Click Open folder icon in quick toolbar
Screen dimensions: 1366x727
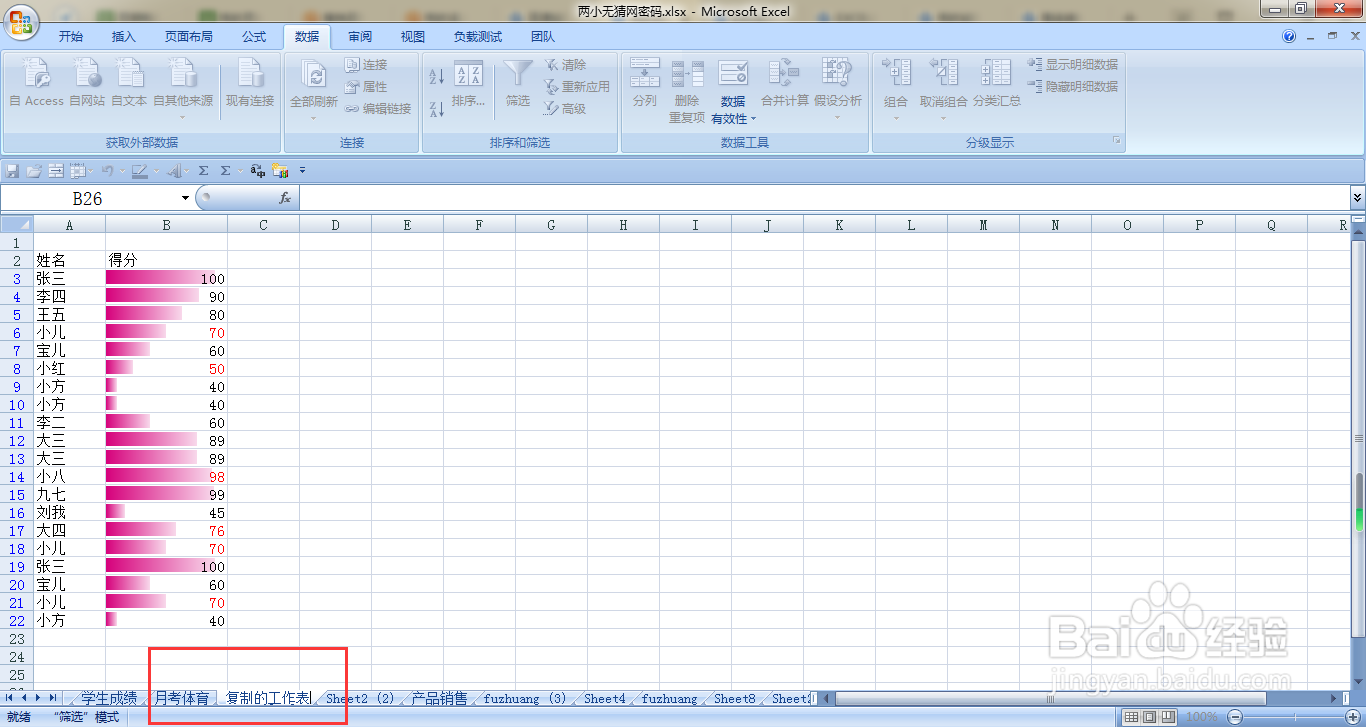34,171
